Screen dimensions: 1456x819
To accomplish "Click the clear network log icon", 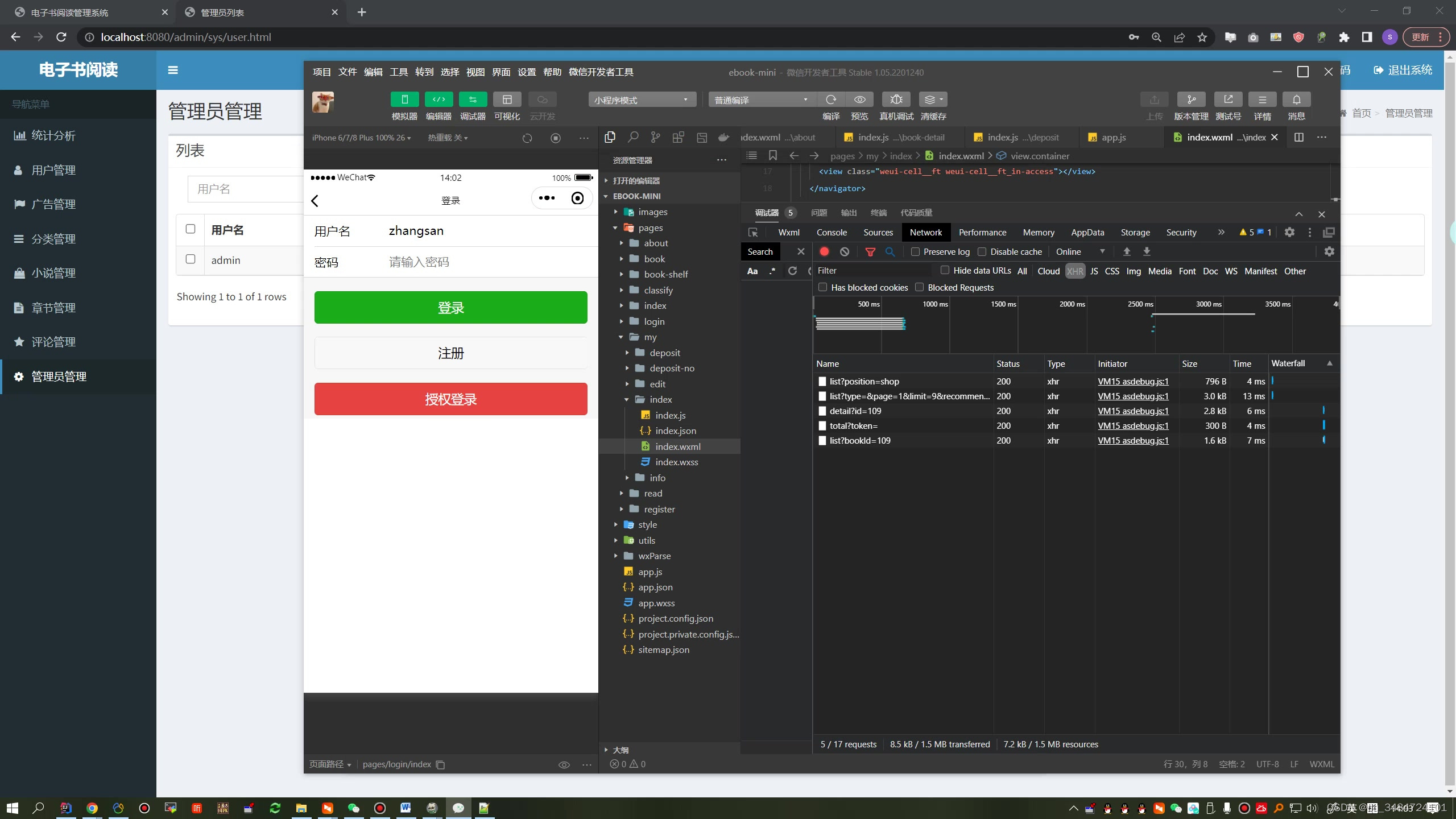I will [x=845, y=251].
